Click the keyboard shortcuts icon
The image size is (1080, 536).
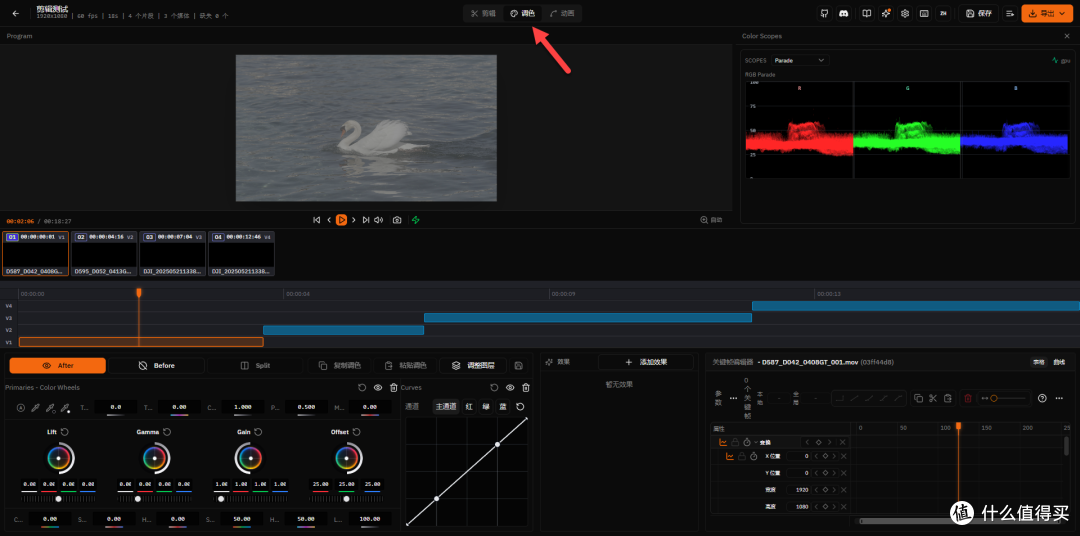pyautogui.click(x=924, y=13)
